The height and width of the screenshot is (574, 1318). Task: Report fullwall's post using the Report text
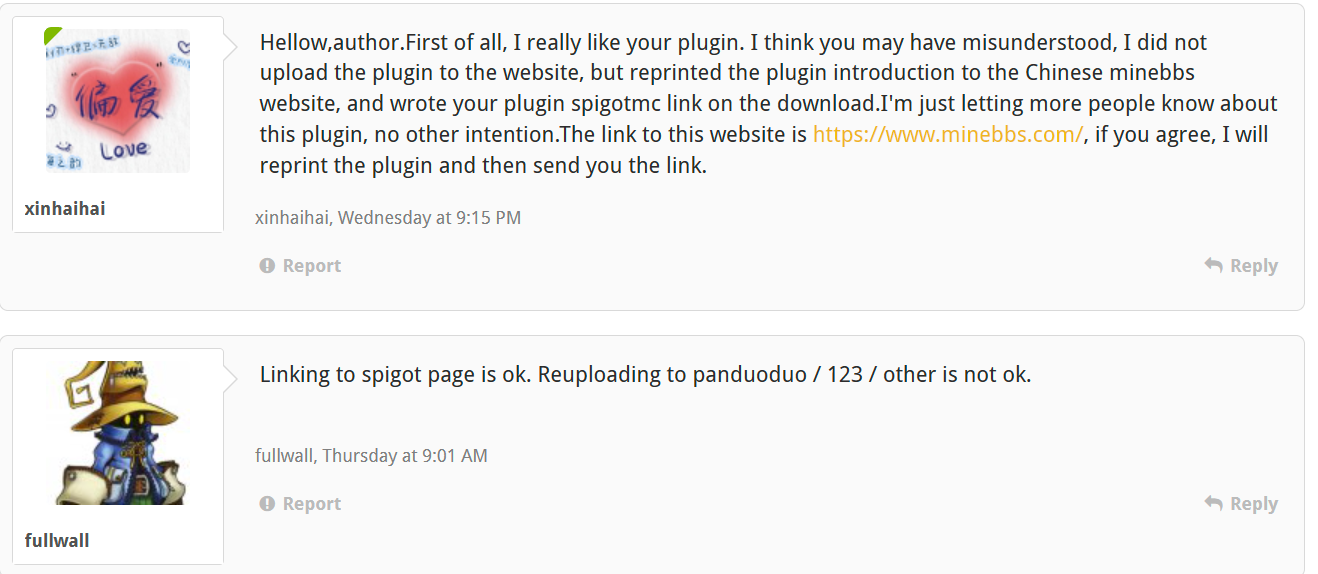click(x=312, y=504)
